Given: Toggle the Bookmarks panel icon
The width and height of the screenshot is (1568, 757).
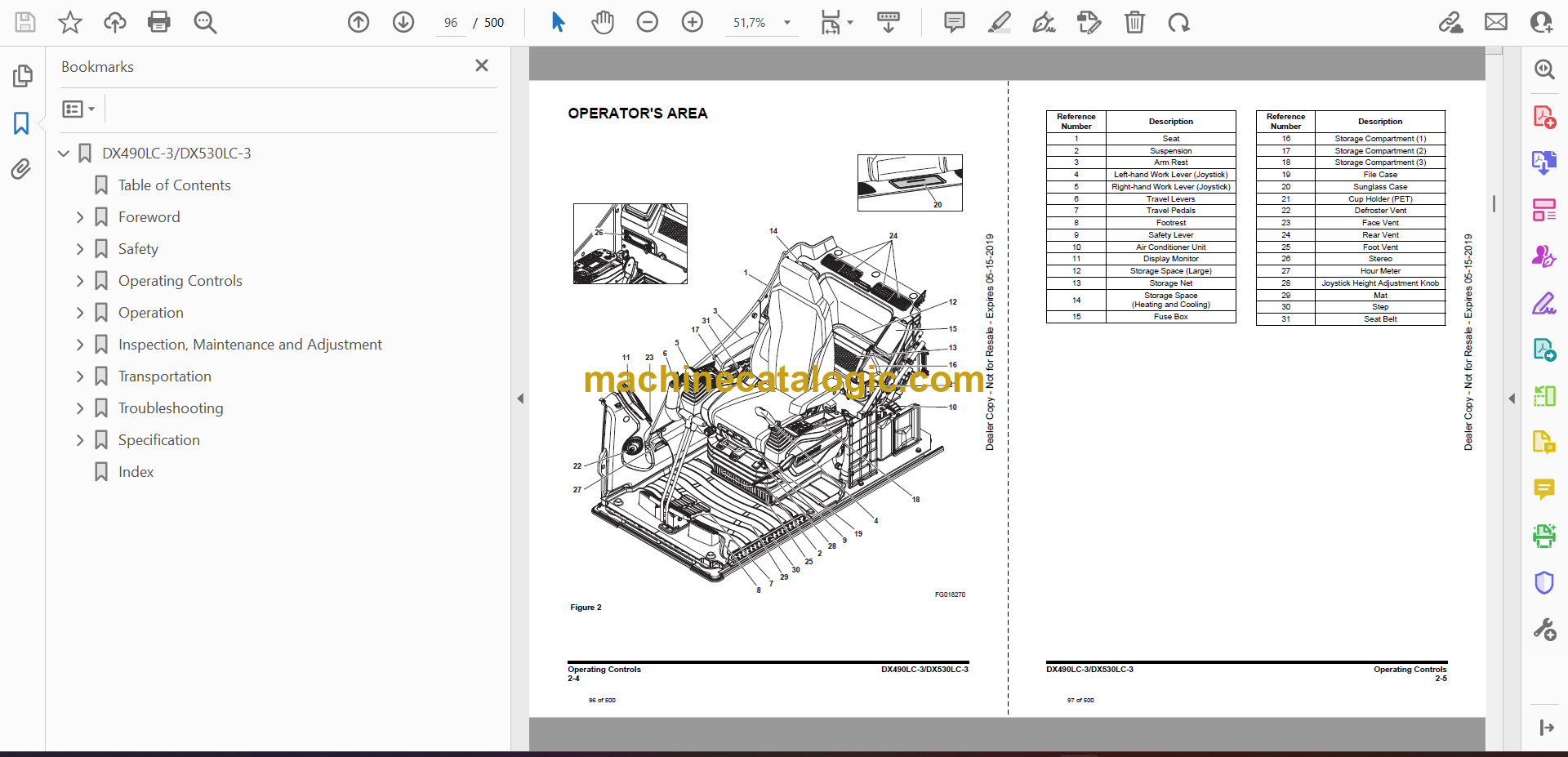Looking at the screenshot, I should tap(22, 123).
